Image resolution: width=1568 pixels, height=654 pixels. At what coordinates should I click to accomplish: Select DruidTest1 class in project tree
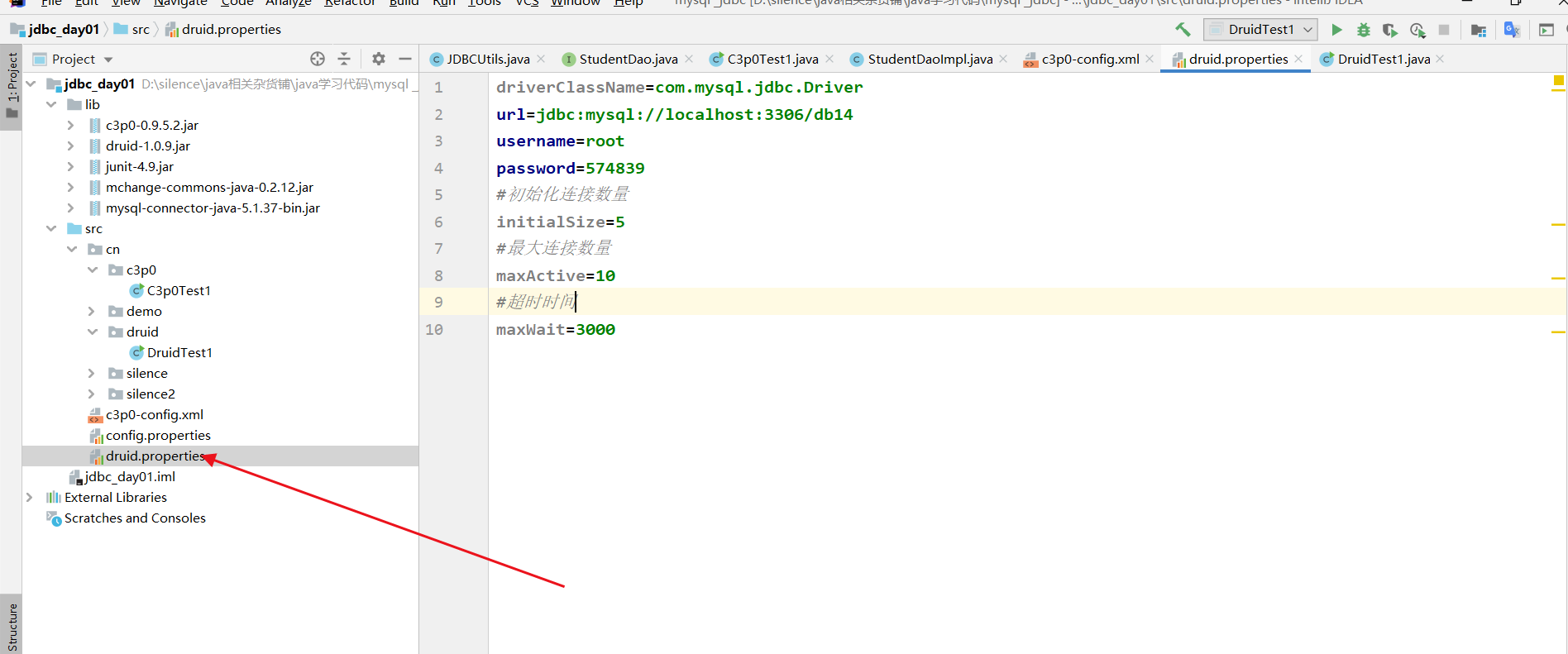[x=179, y=352]
